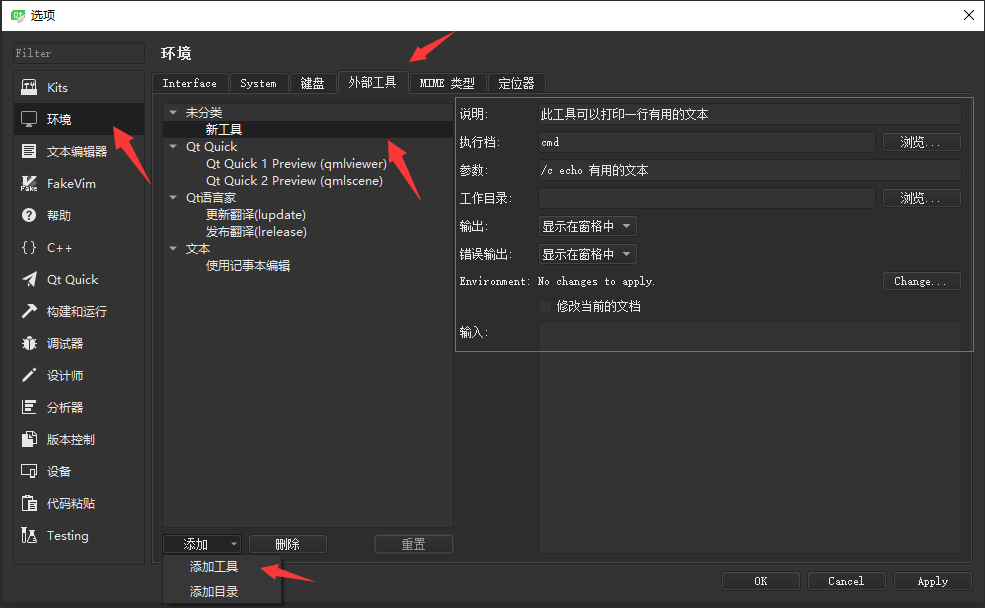Switch to the 外部工具 tab
This screenshot has width=985, height=608.
point(373,82)
